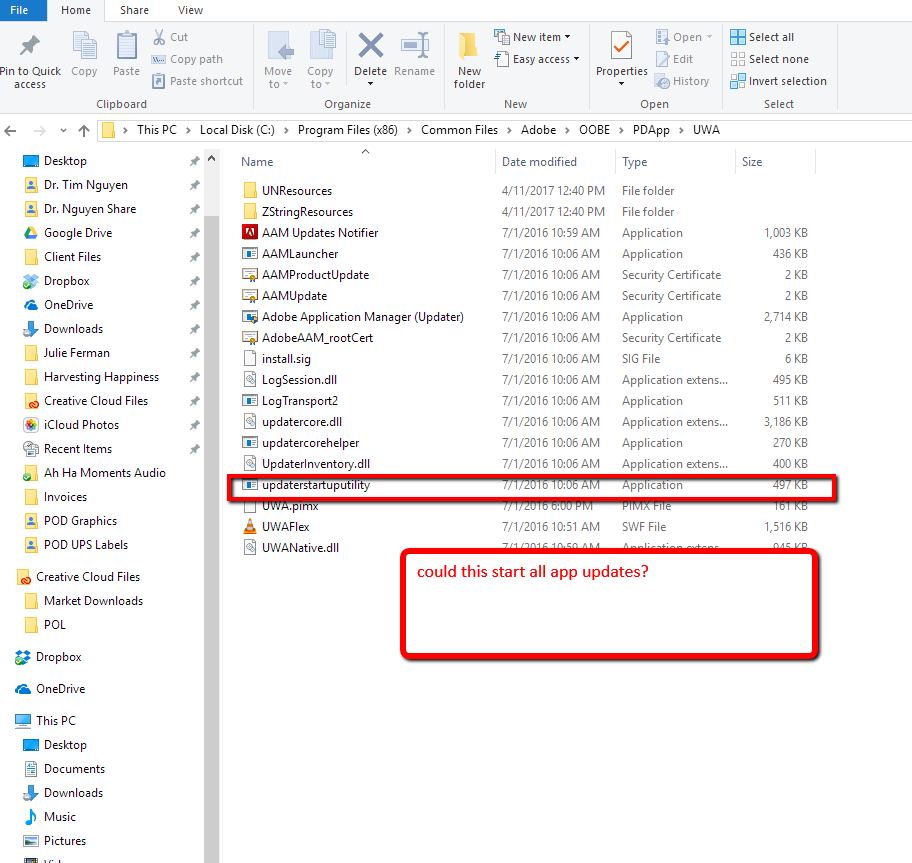Switch to the View tab

click(x=190, y=10)
